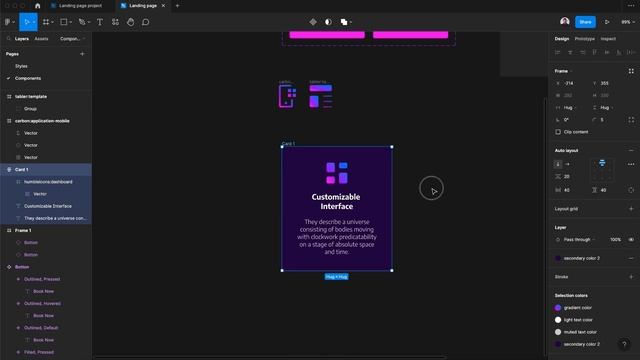This screenshot has height=360, width=640.
Task: Add a layout grid
Action: pyautogui.click(x=631, y=209)
